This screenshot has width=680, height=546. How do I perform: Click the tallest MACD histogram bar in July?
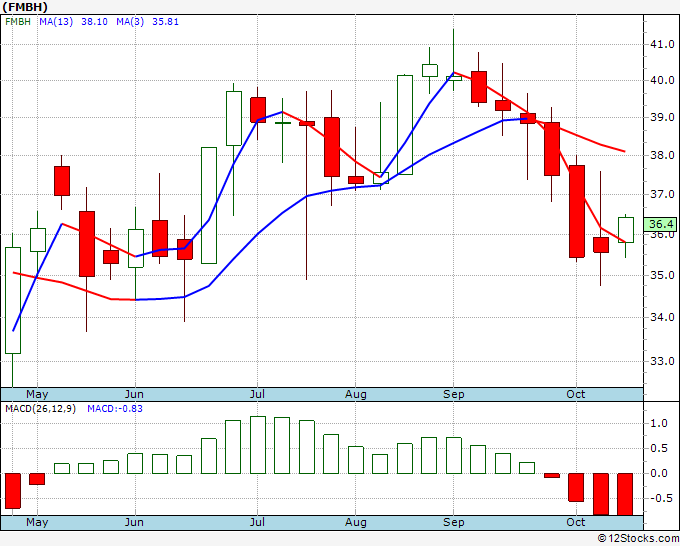coord(258,445)
